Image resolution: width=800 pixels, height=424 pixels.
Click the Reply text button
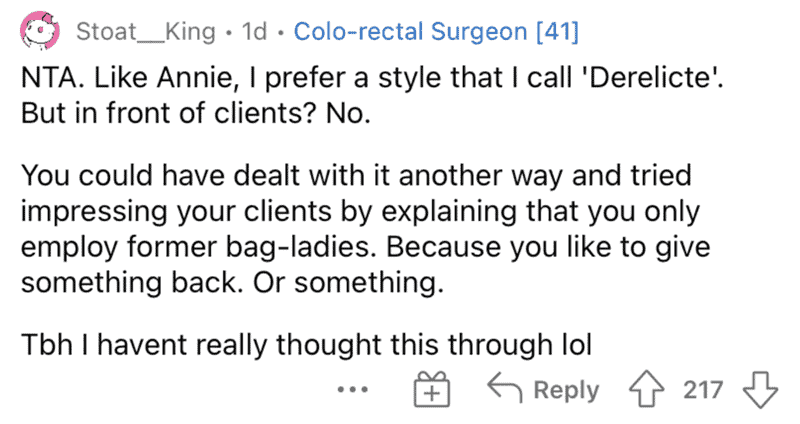tap(566, 391)
